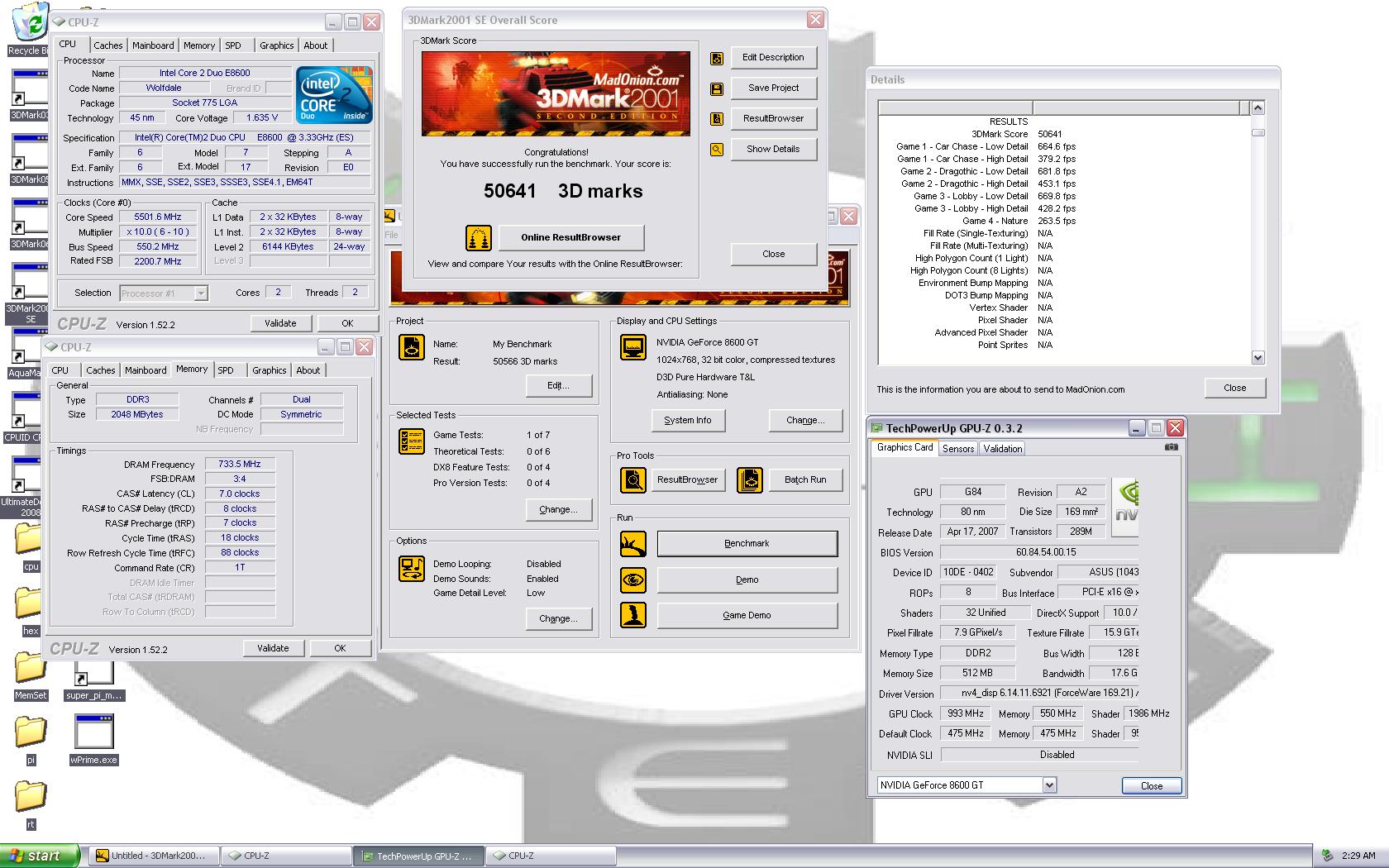Click the Demo button in Run section
1389x868 pixels.
coord(747,580)
